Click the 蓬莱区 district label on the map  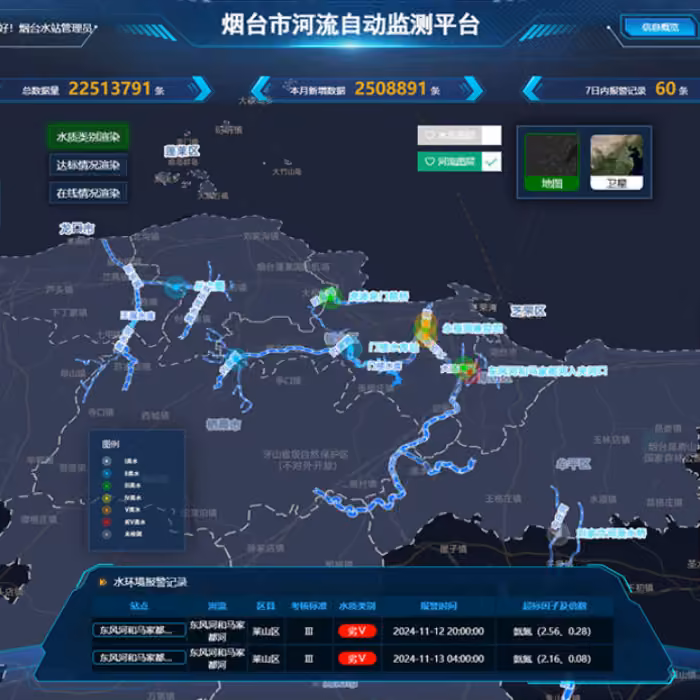point(182,151)
